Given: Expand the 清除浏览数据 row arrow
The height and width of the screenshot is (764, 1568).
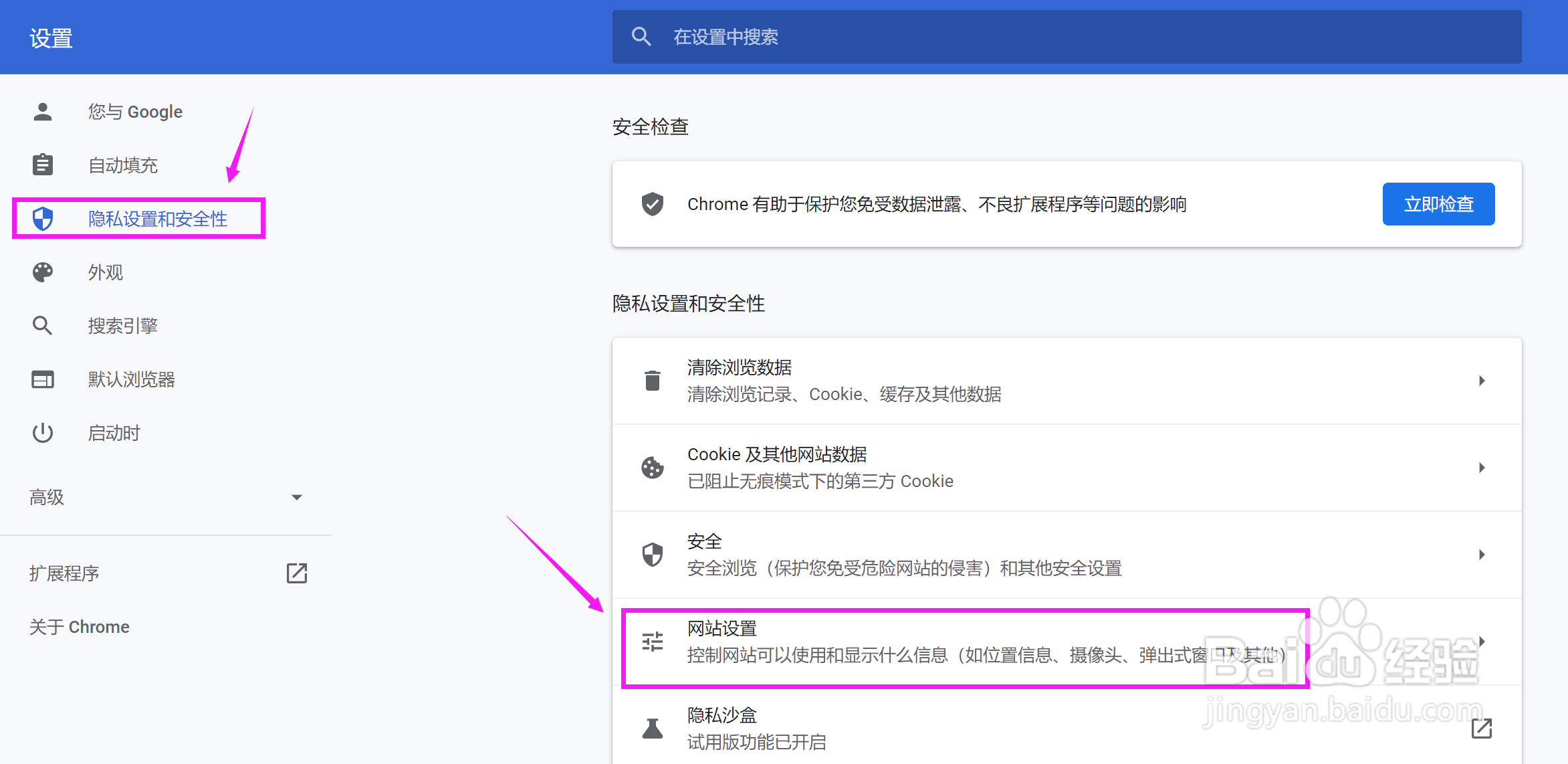Looking at the screenshot, I should [x=1482, y=381].
